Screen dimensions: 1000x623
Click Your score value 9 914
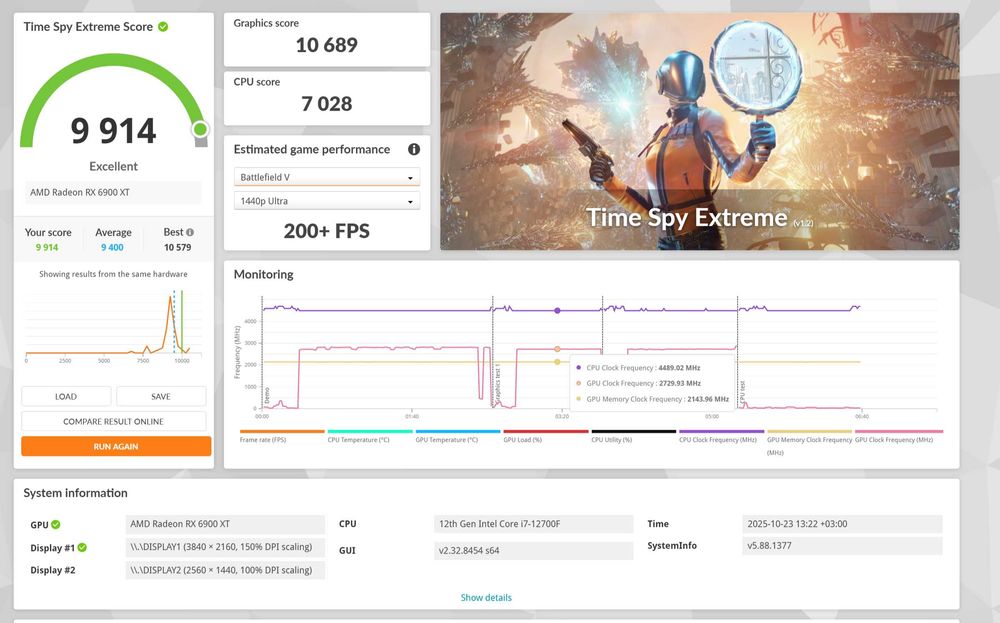(47, 247)
